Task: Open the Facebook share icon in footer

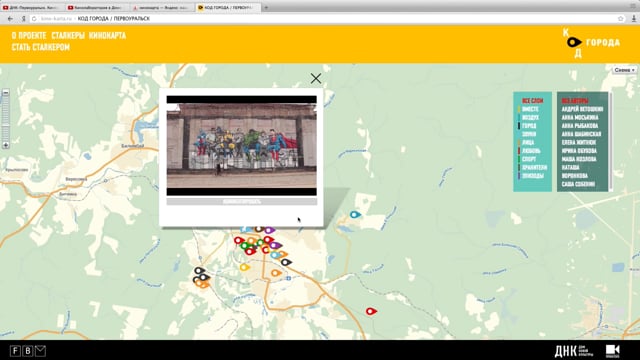Action: [x=15, y=351]
